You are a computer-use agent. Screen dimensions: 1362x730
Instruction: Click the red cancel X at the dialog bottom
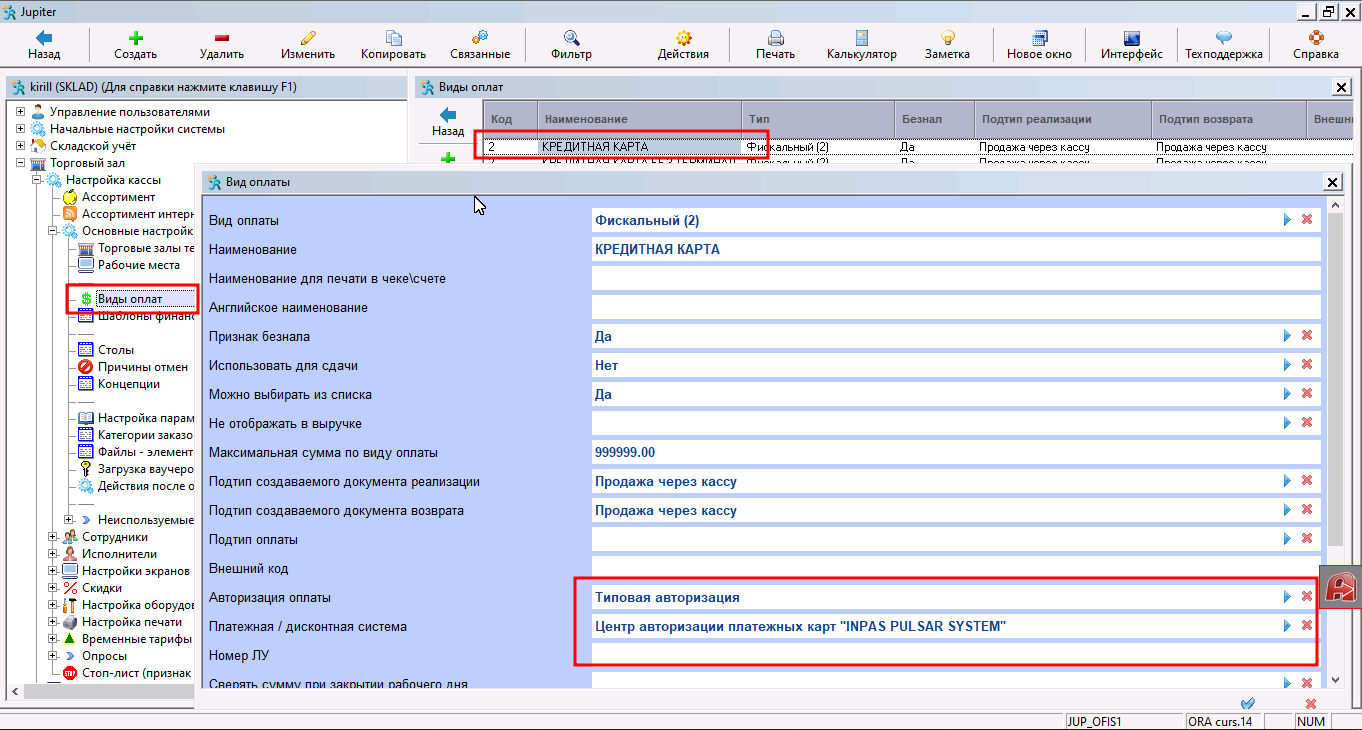pyautogui.click(x=1311, y=704)
